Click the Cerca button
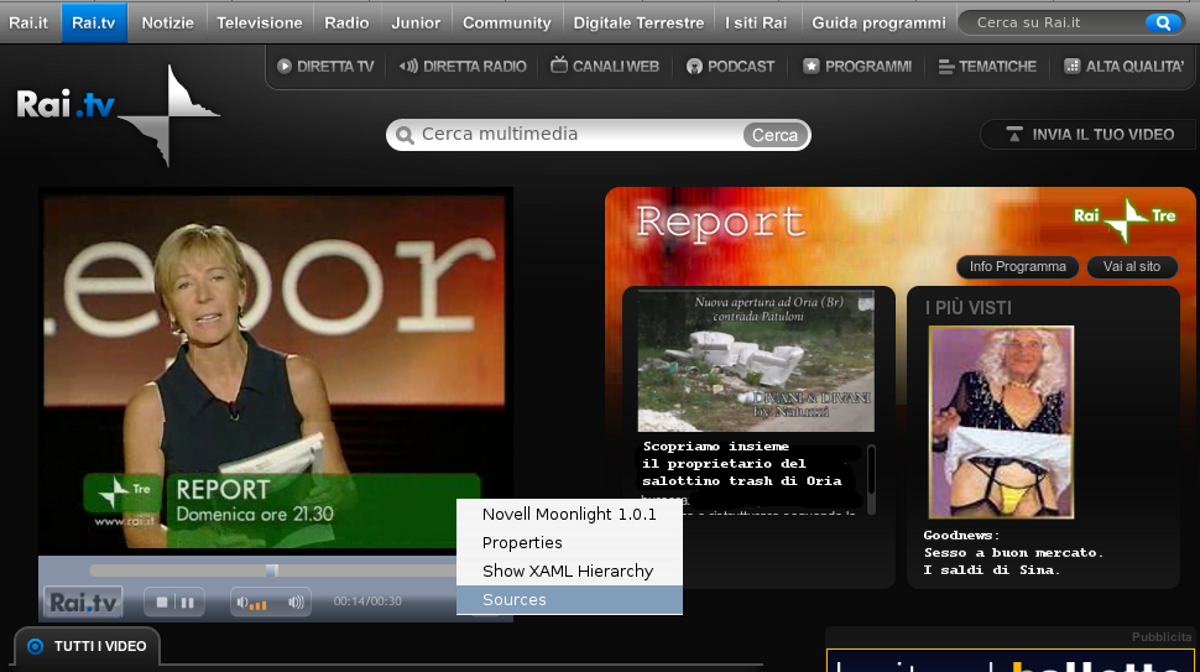The image size is (1200, 672). 775,135
